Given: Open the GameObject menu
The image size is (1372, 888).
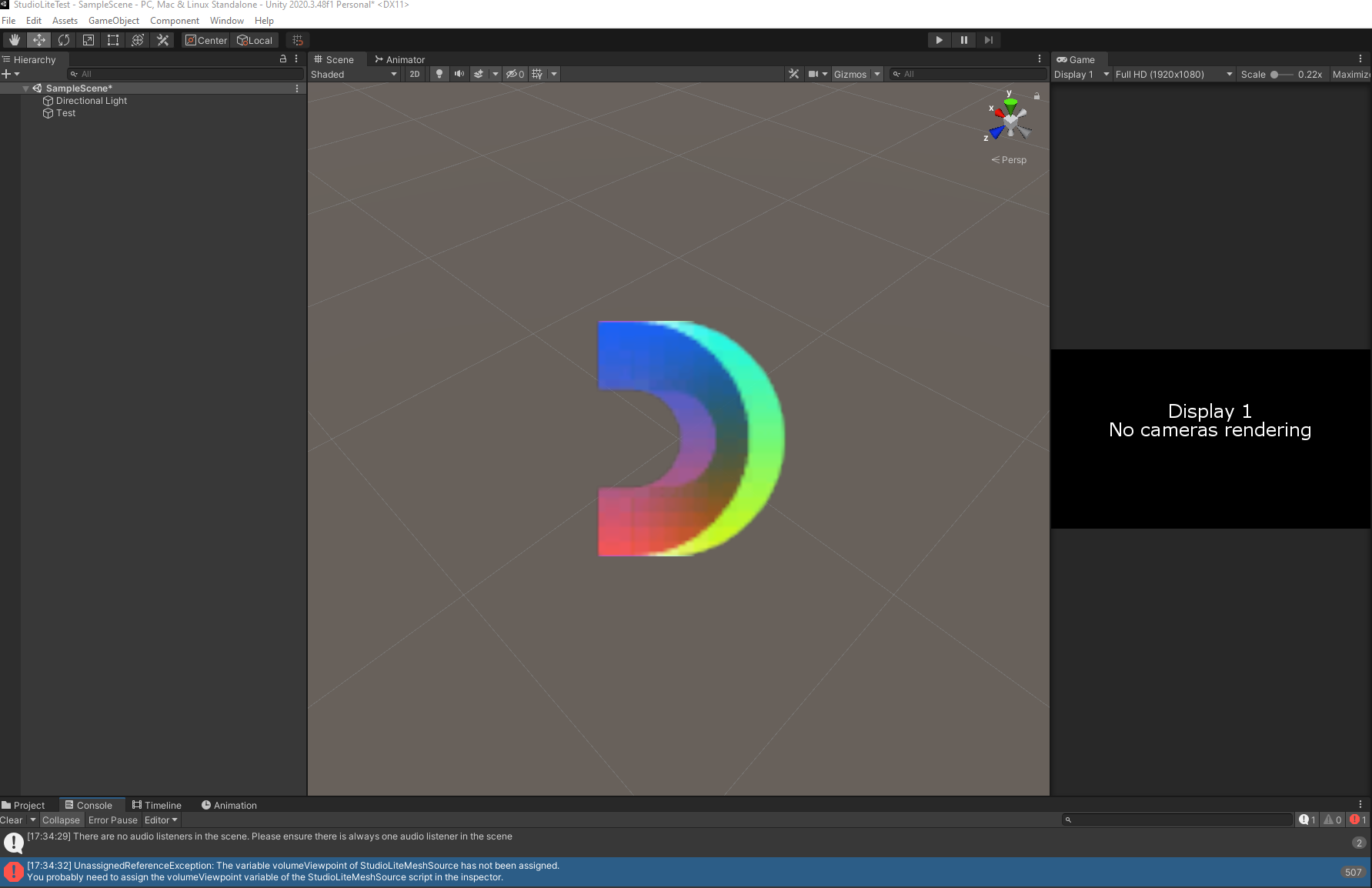Looking at the screenshot, I should [114, 21].
